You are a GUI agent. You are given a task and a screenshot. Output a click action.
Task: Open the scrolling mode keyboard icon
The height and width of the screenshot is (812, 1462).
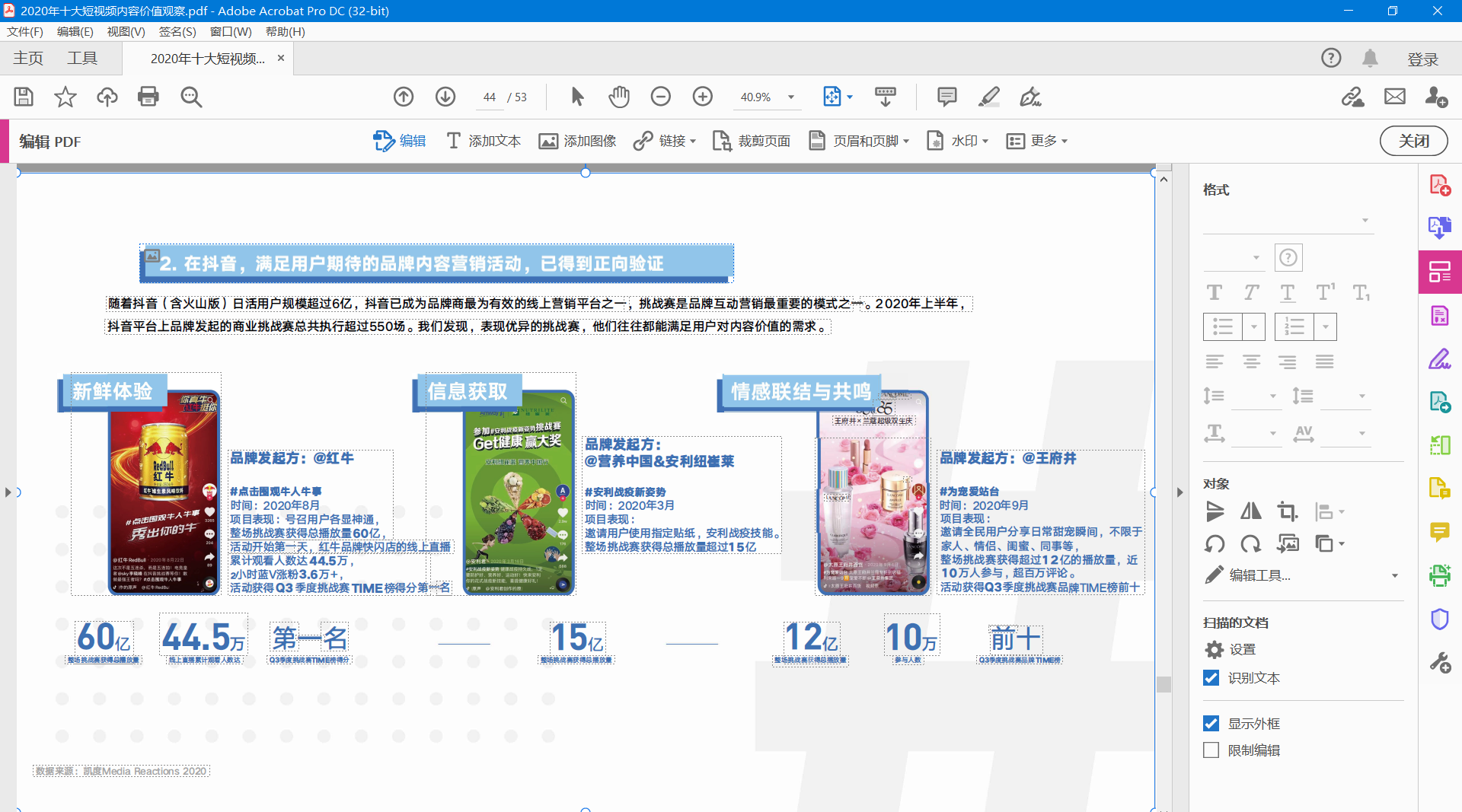(x=886, y=97)
